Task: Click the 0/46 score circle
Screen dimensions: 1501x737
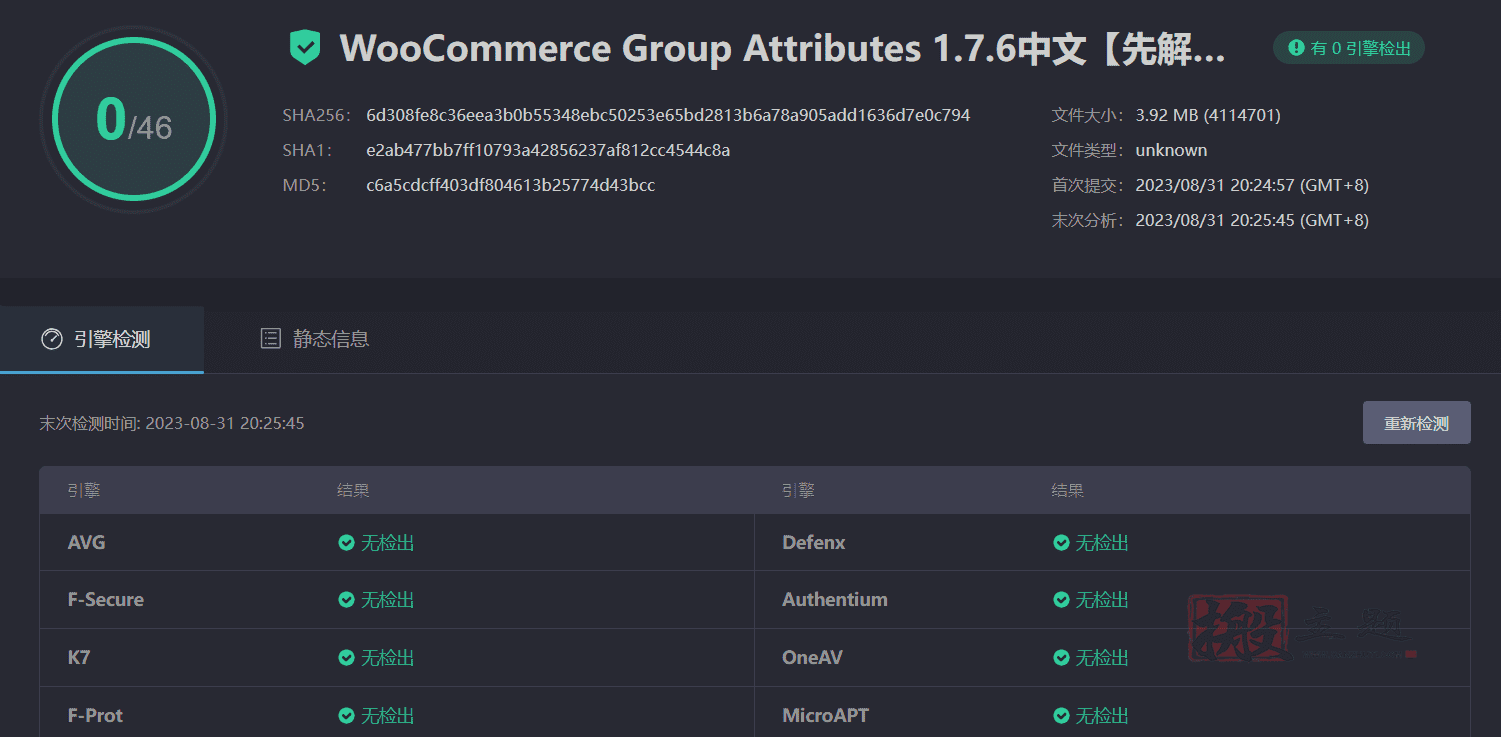Action: pos(134,120)
